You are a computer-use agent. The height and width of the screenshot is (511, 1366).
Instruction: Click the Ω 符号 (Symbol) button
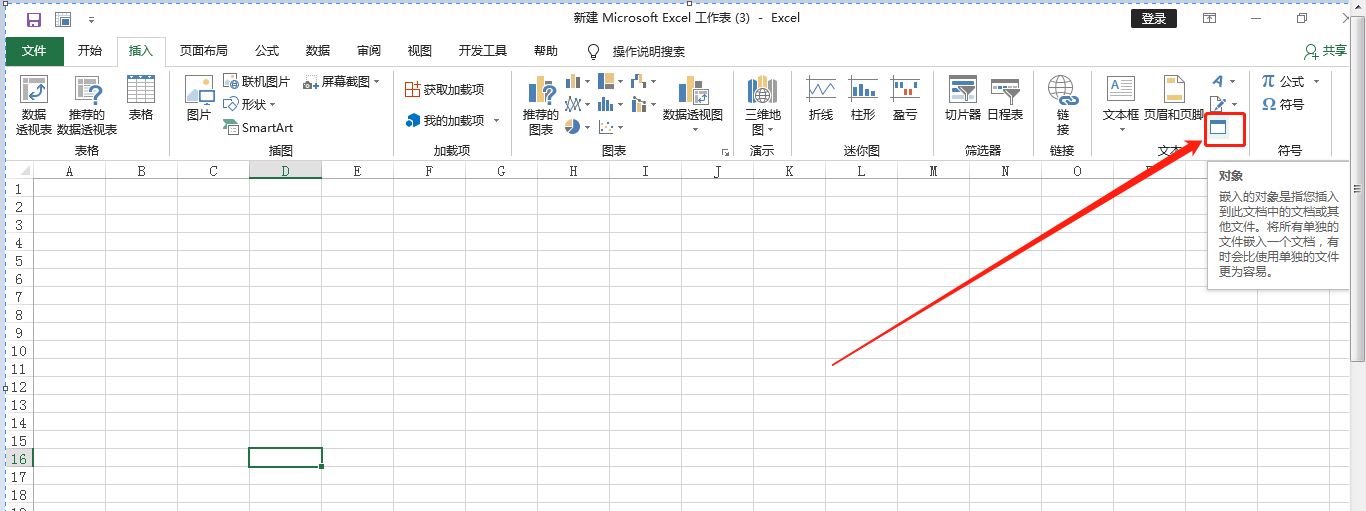pos(1283,104)
